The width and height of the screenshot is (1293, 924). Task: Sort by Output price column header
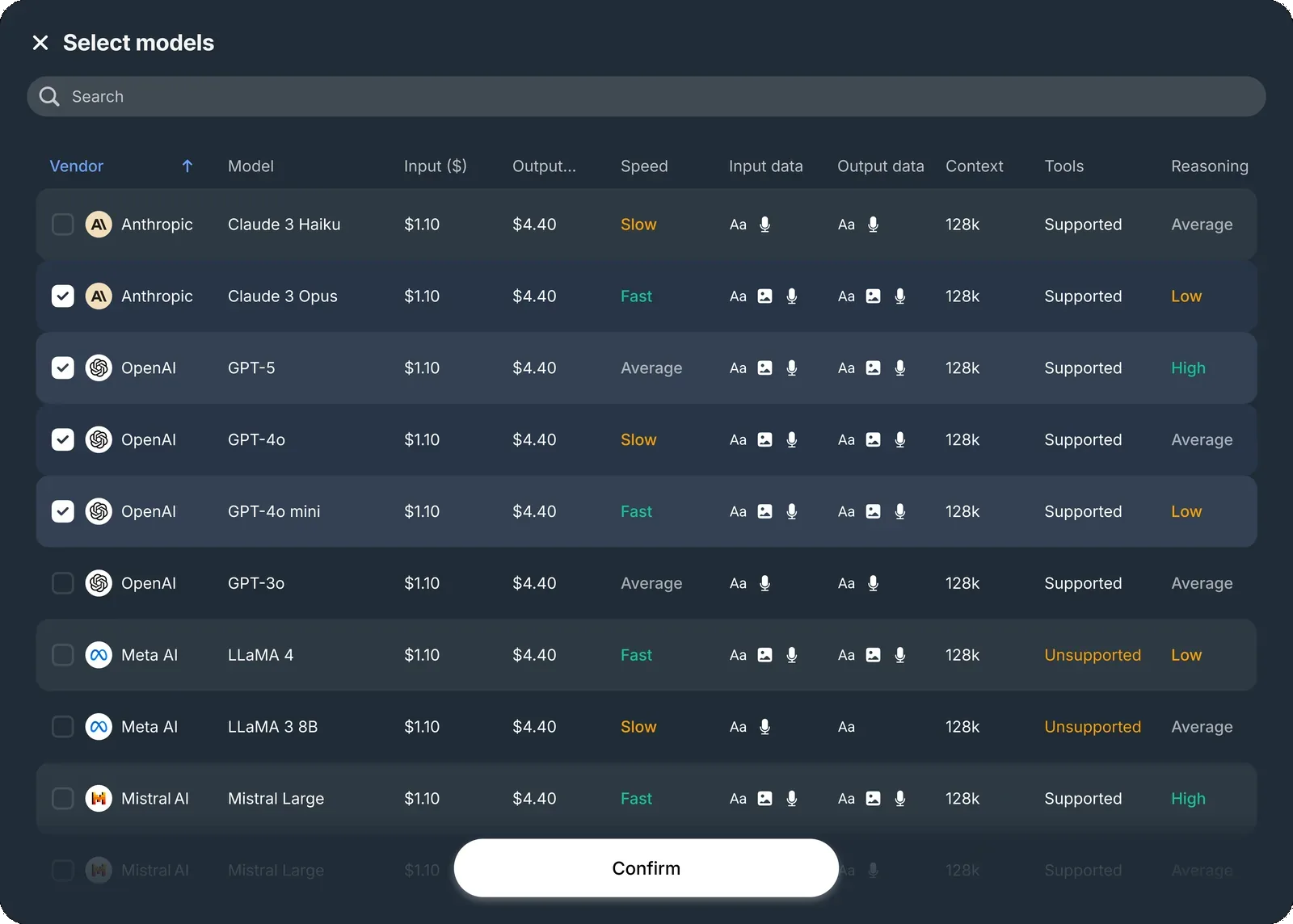tap(544, 166)
